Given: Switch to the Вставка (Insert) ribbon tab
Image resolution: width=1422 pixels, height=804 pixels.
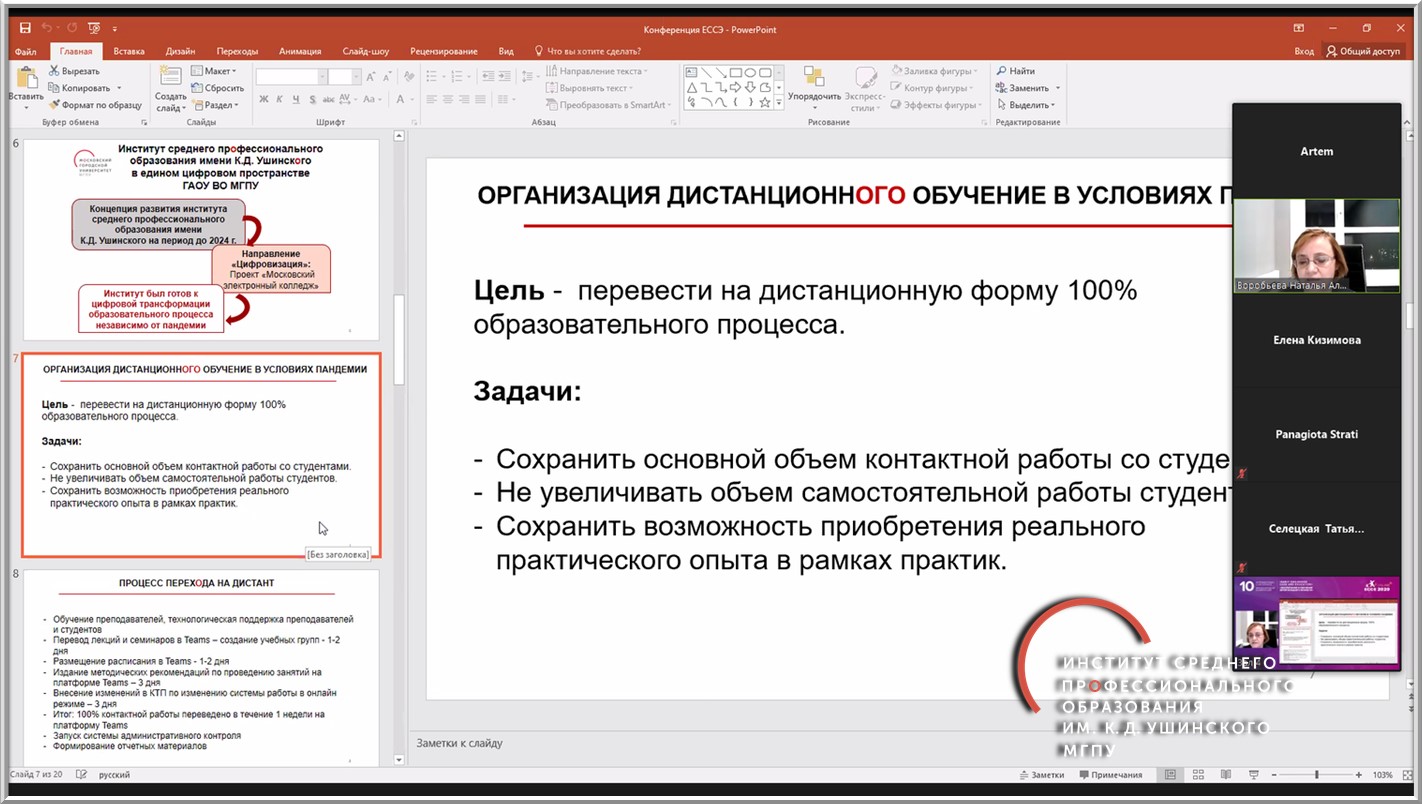Looking at the screenshot, I should coord(129,51).
